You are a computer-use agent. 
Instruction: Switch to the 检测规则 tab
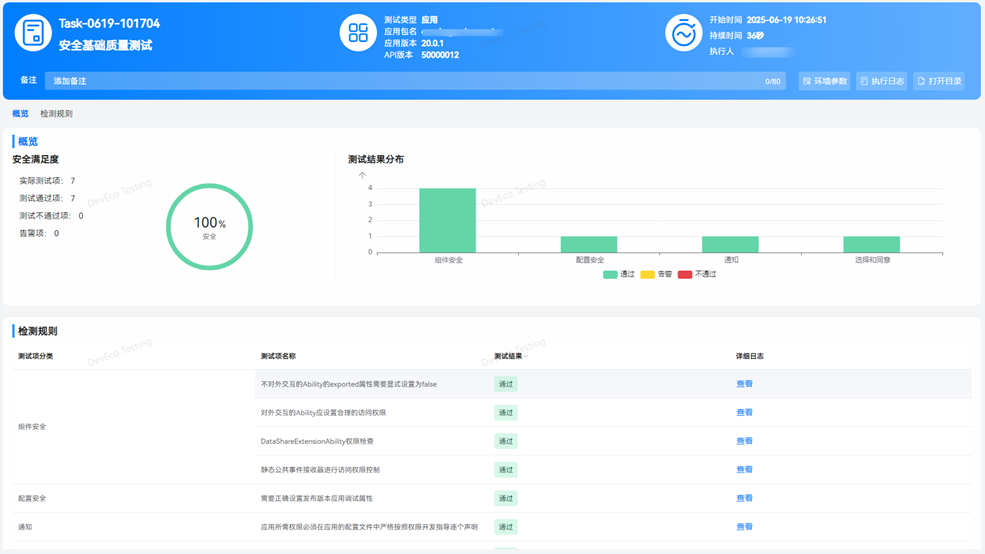56,114
